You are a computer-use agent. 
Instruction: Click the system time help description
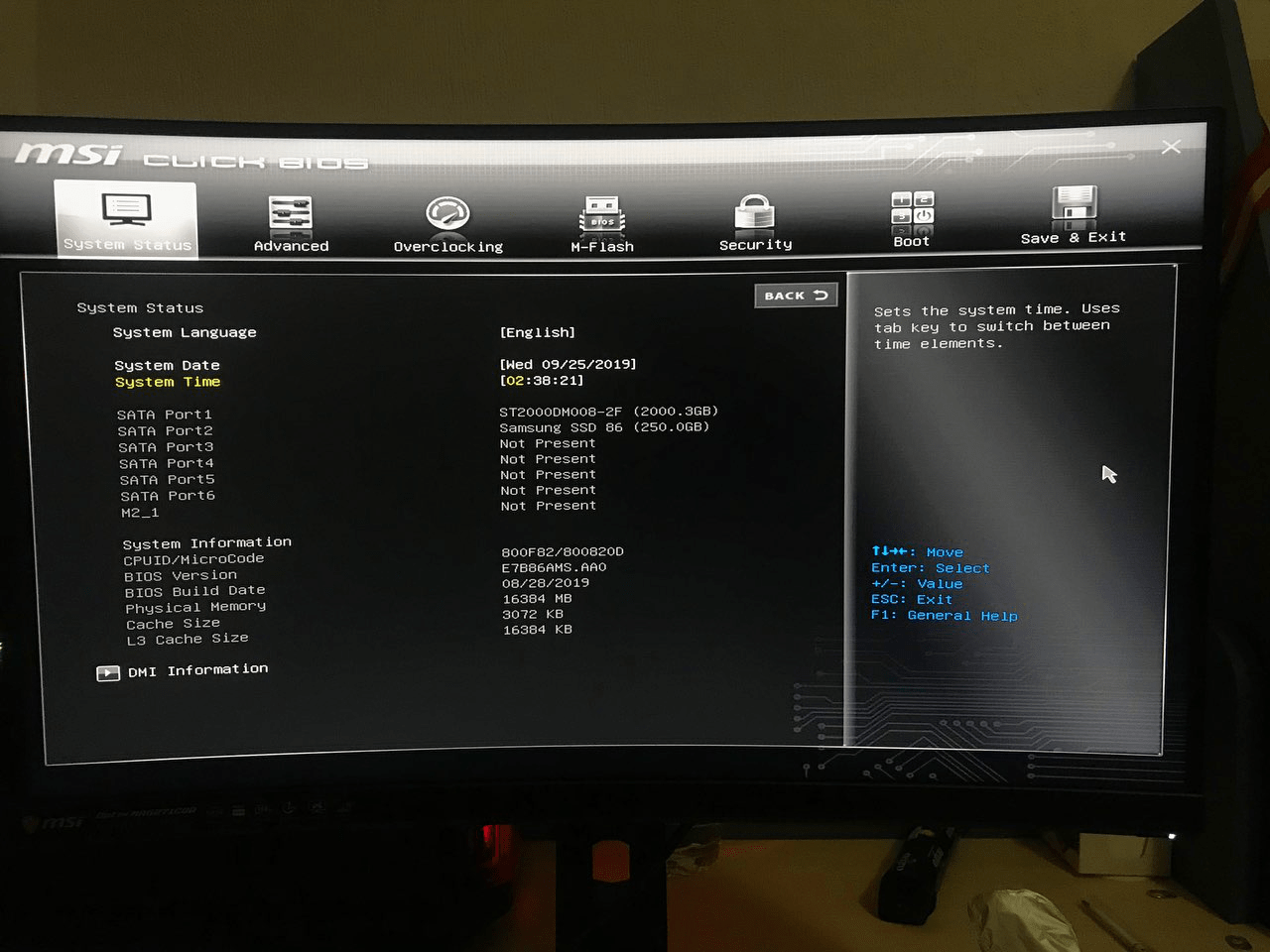[997, 326]
